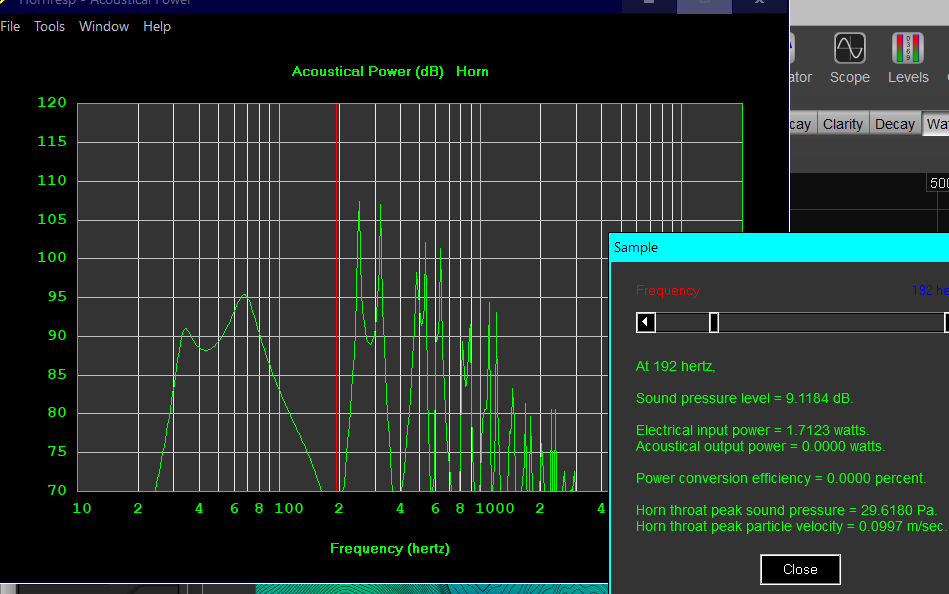Click the red frequency marker line on graph

tap(338, 297)
